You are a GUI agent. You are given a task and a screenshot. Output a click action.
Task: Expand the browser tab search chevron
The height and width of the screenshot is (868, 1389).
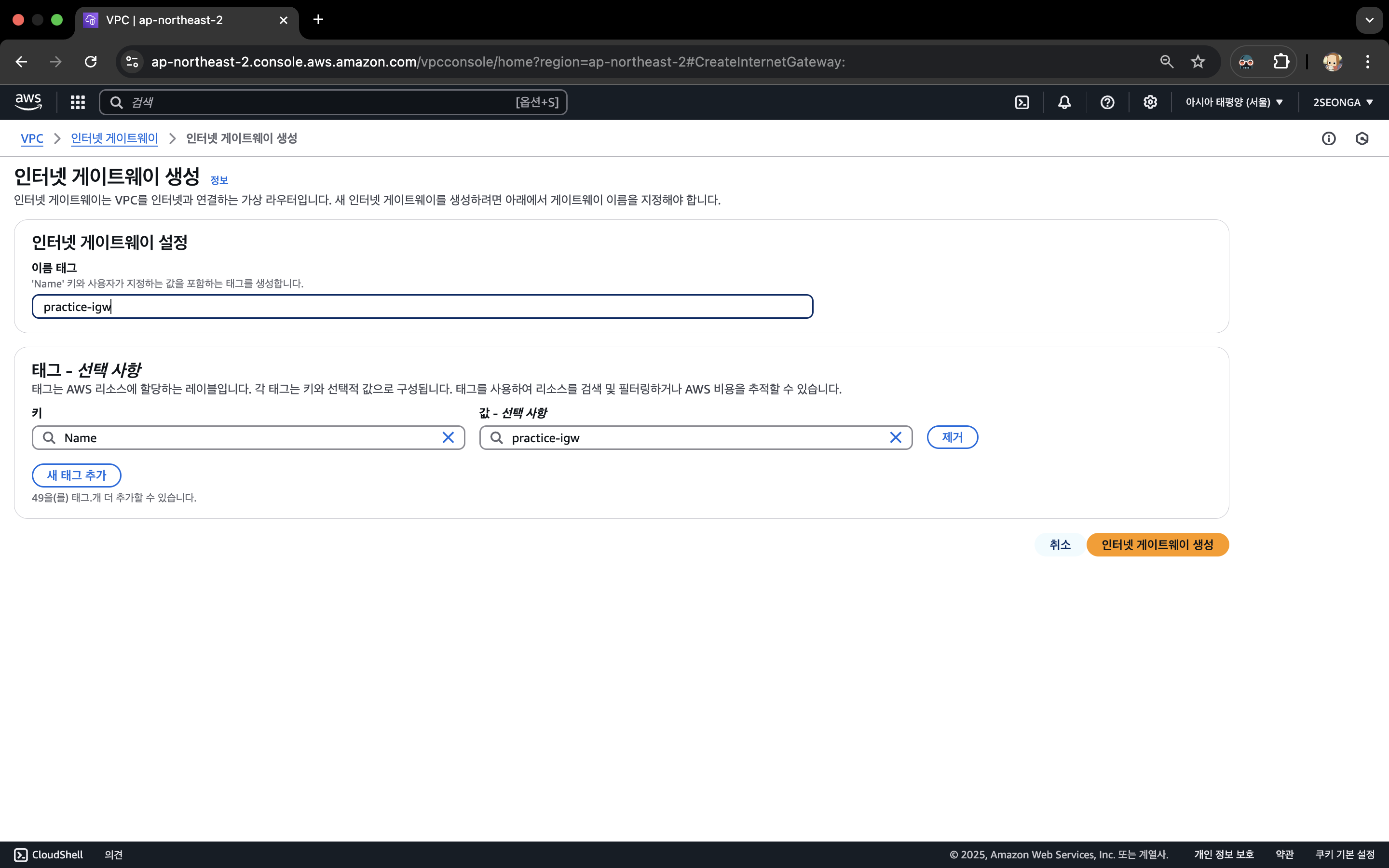coord(1369,20)
